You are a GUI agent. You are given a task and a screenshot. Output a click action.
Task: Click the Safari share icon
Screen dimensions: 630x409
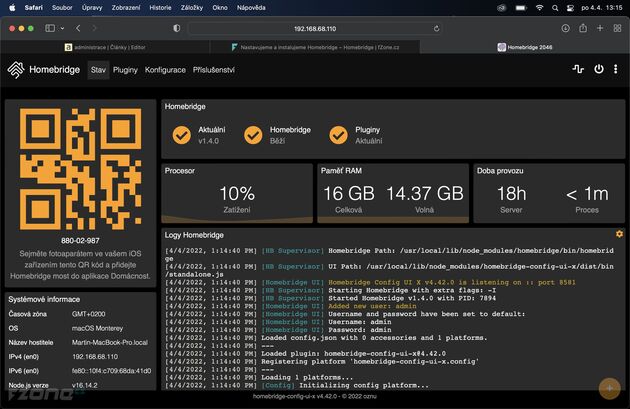pos(583,28)
